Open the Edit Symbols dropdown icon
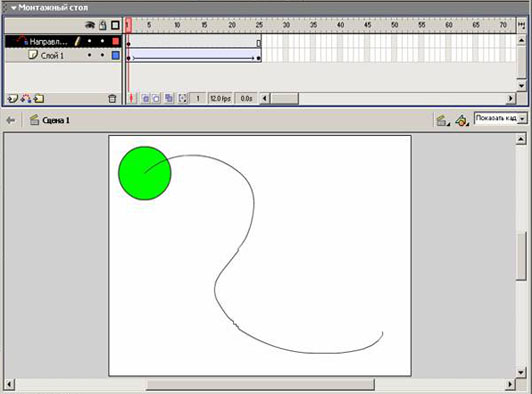Viewport: 532px width, 394px height. pos(462,120)
